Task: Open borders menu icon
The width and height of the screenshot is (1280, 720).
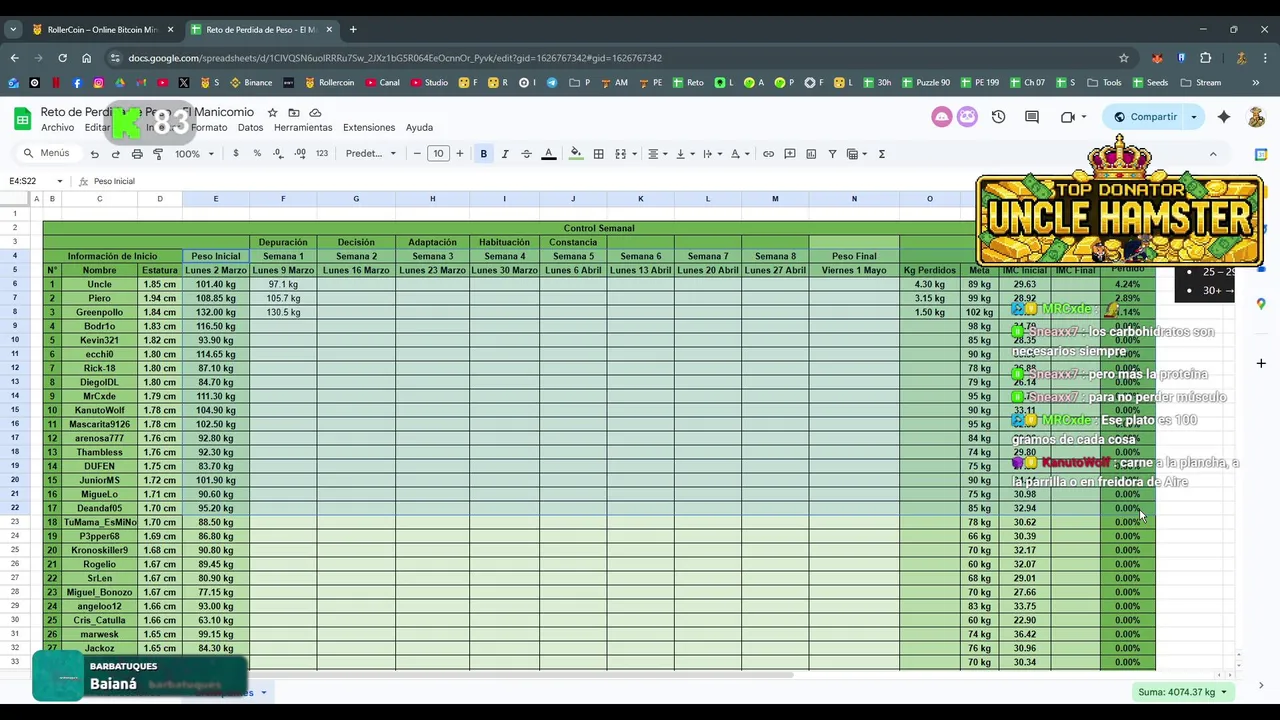Action: (x=598, y=154)
